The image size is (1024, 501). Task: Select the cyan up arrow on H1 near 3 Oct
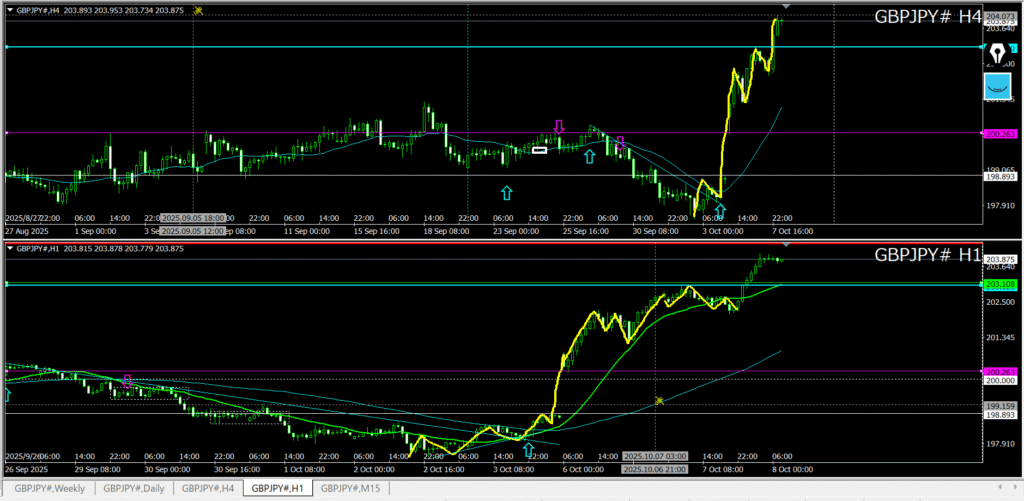[528, 449]
